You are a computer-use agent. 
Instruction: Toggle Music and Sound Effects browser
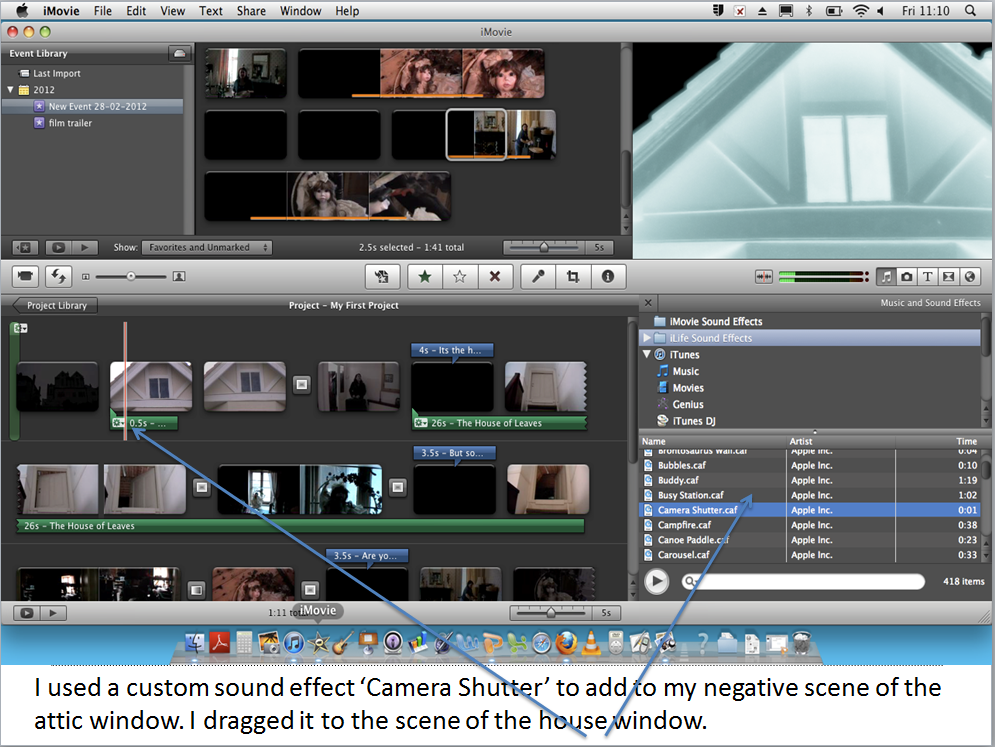coord(886,276)
